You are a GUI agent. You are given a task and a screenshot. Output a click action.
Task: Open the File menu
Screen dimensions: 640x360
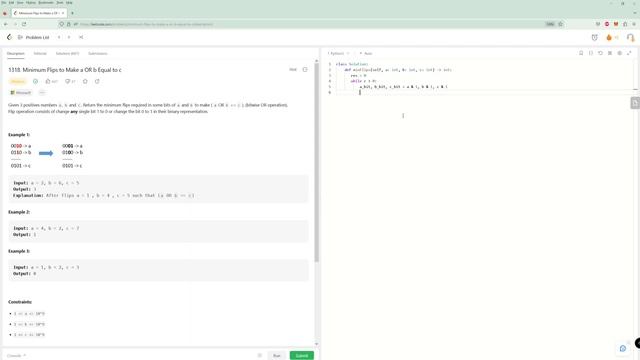[4, 2]
